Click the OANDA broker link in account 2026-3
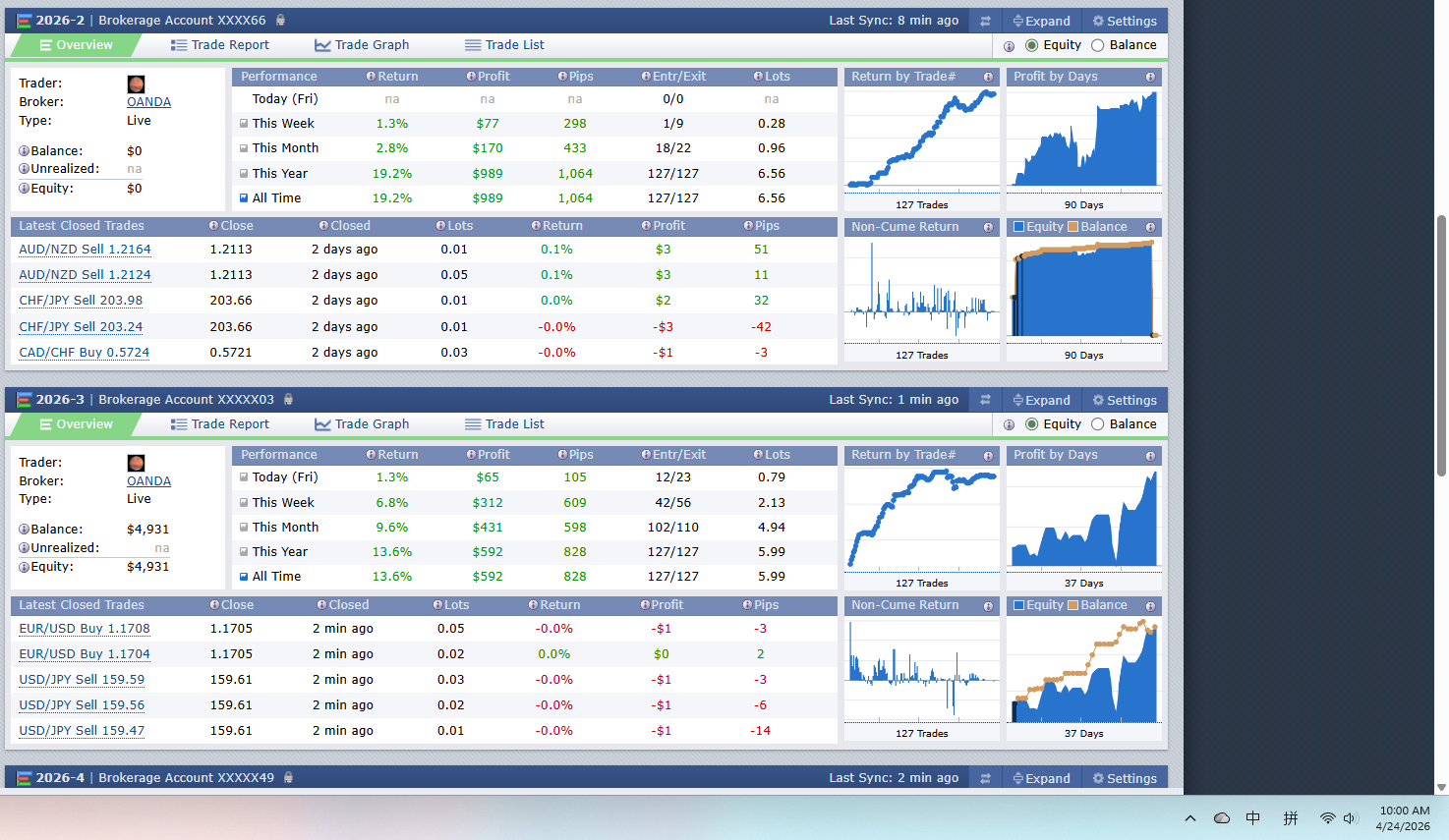The image size is (1449, 840). tap(148, 481)
